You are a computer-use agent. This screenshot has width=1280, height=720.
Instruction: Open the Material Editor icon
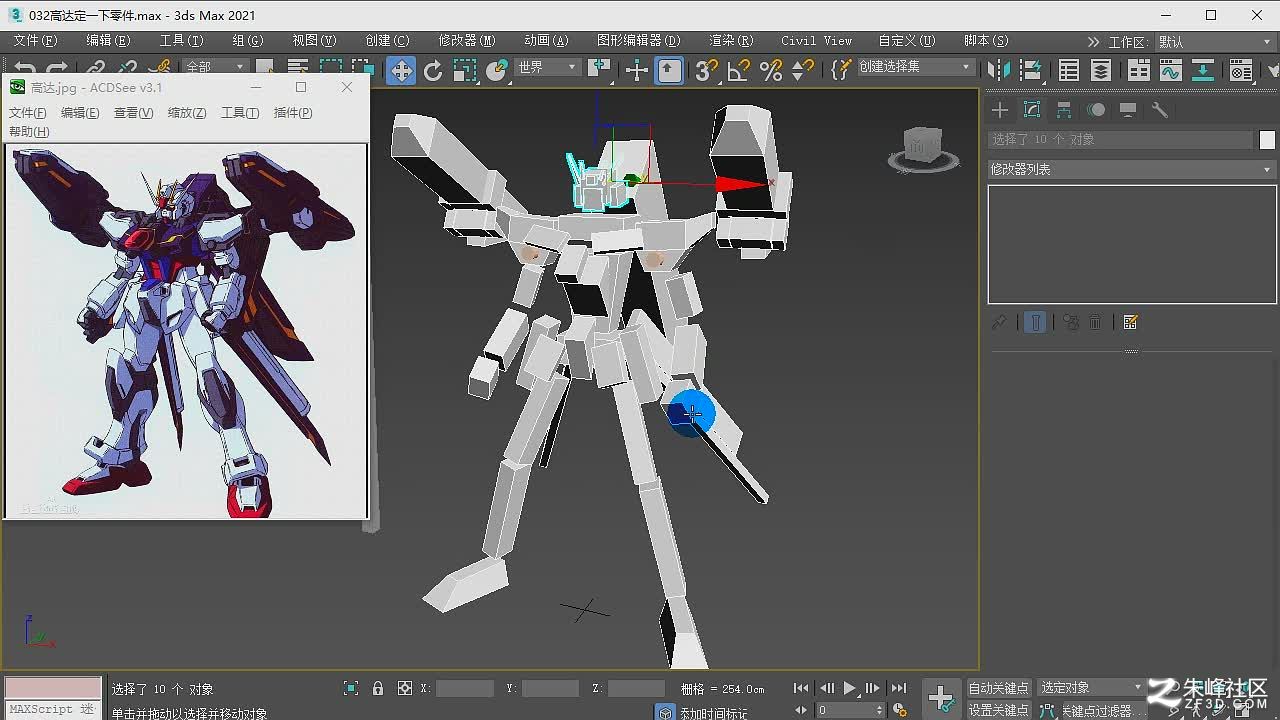(x=1241, y=70)
